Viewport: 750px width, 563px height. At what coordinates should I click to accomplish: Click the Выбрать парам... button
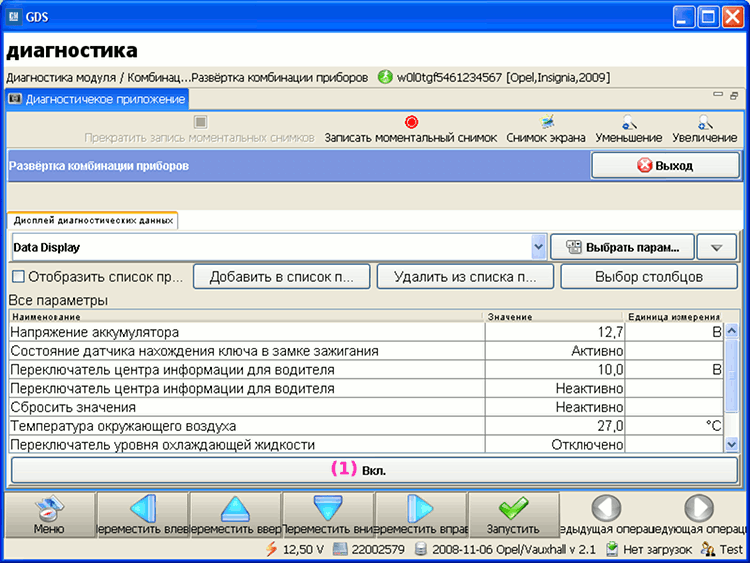click(x=622, y=247)
